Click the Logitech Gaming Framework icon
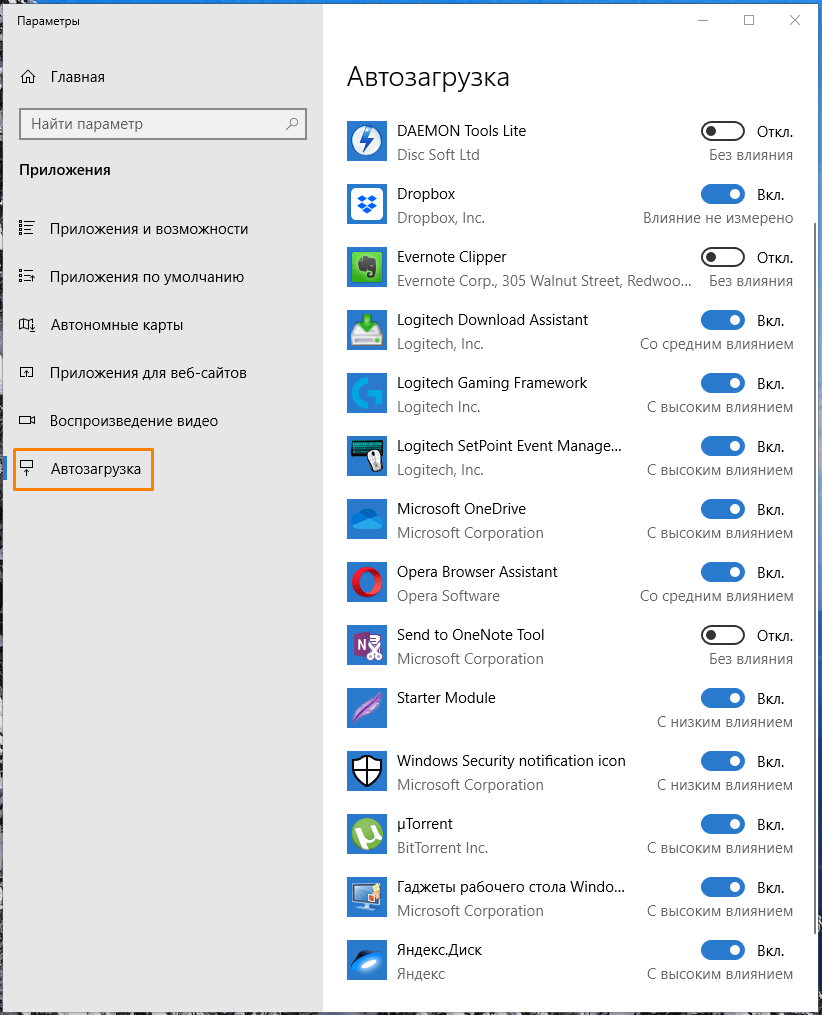Screen dimensions: 822x1015 (366, 394)
